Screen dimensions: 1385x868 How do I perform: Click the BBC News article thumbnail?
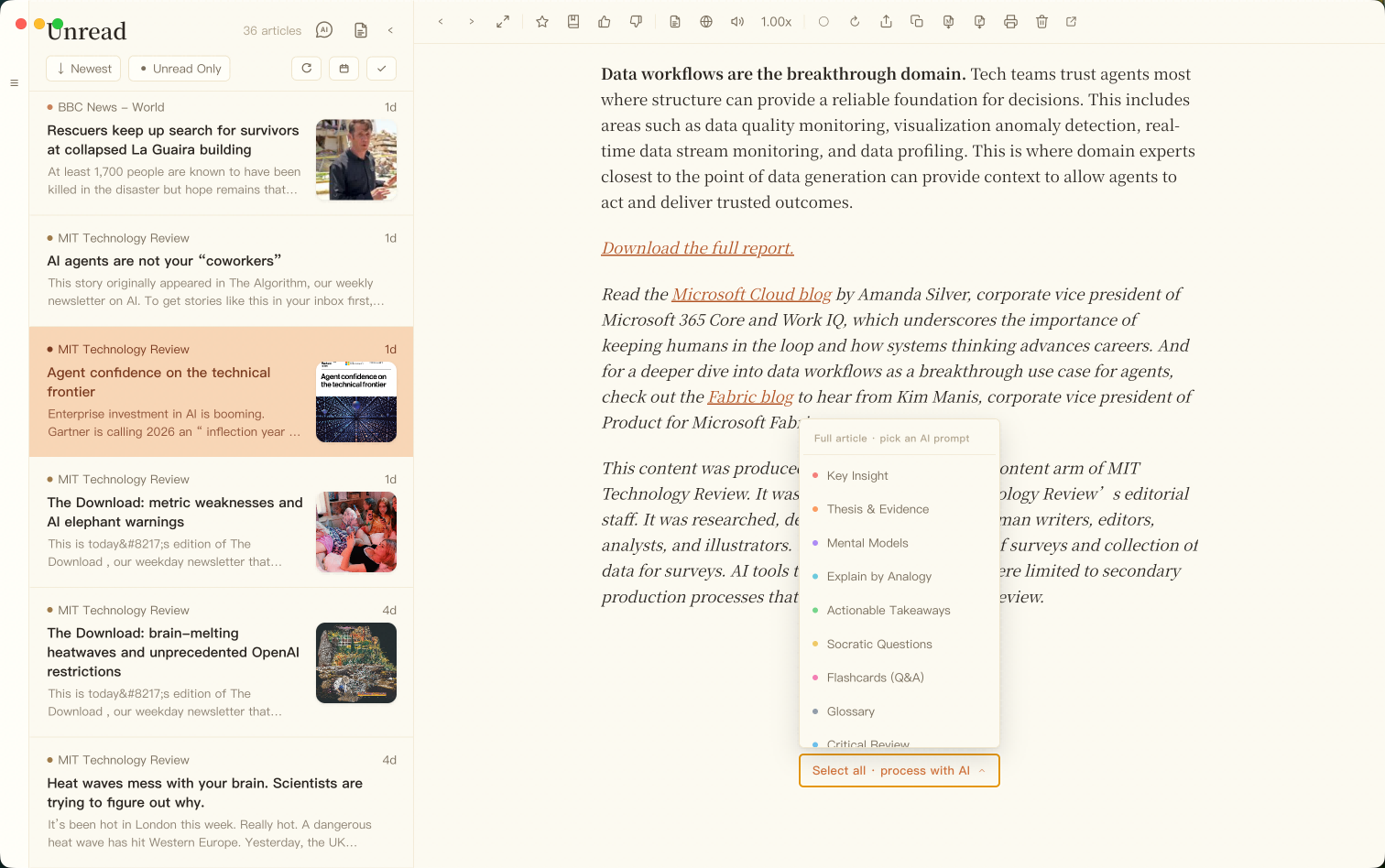pyautogui.click(x=356, y=160)
